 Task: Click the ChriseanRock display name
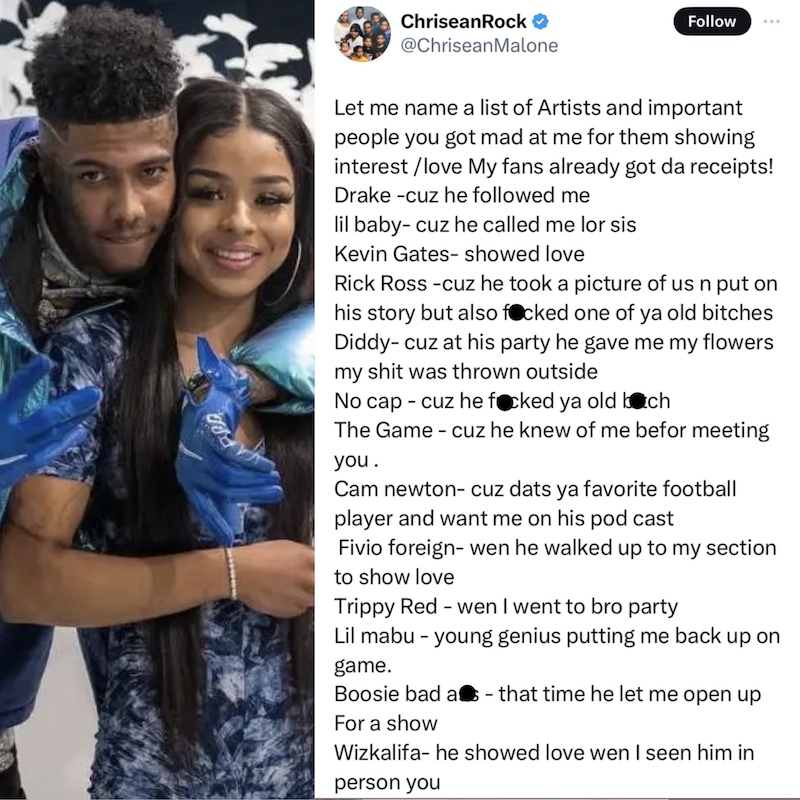(x=463, y=21)
